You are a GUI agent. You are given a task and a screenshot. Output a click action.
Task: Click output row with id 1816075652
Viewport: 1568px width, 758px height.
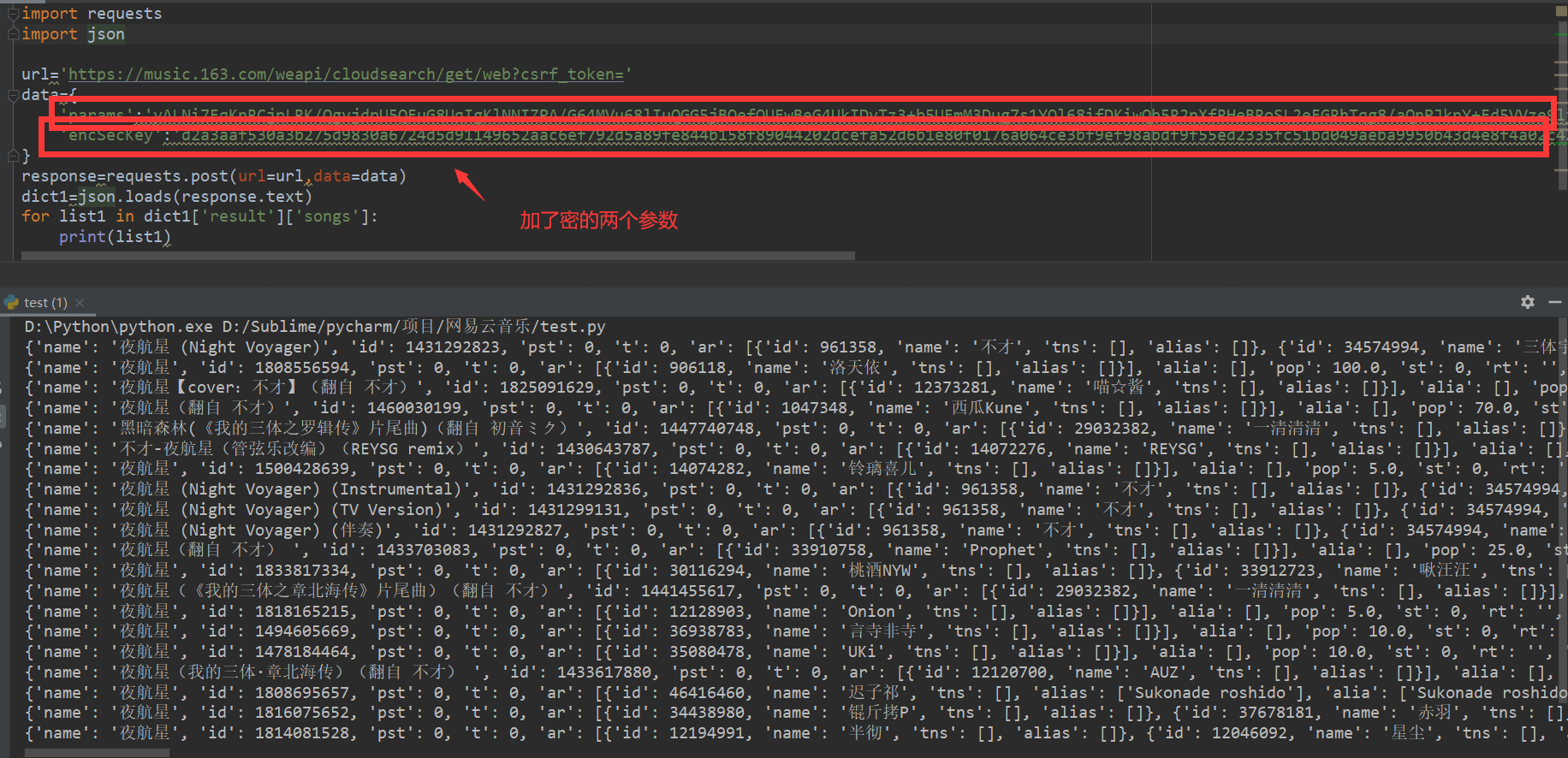click(796, 713)
